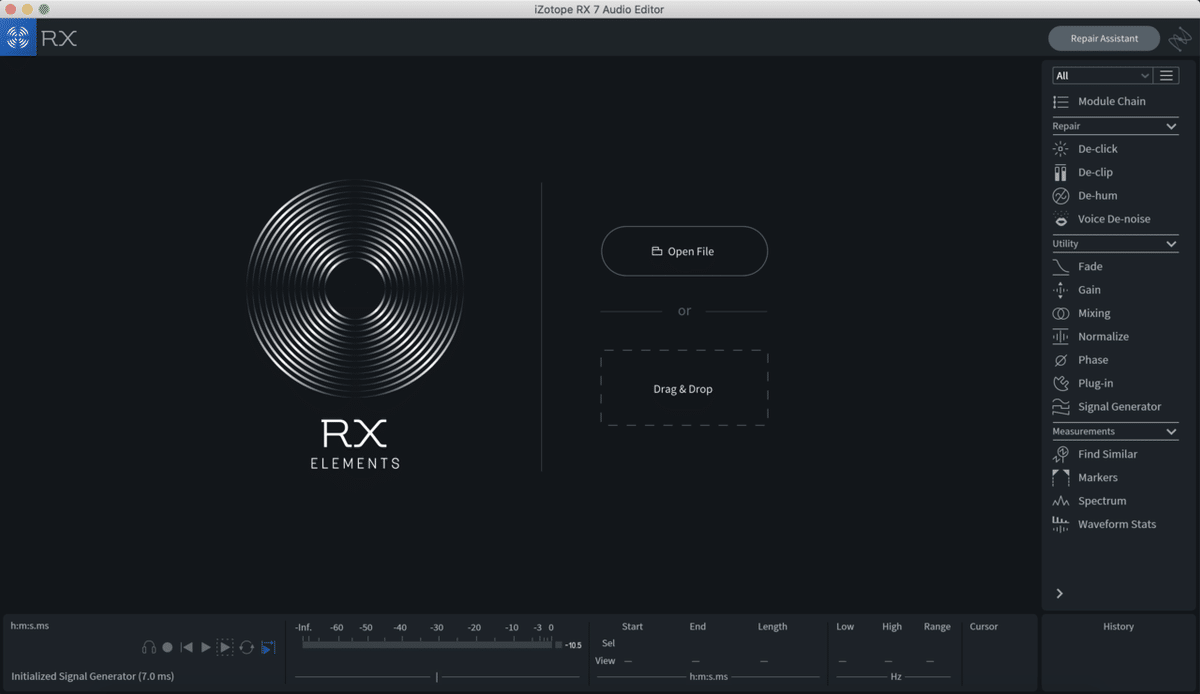Viewport: 1200px width, 694px height.
Task: Collapse the Utility section
Action: 1172,244
